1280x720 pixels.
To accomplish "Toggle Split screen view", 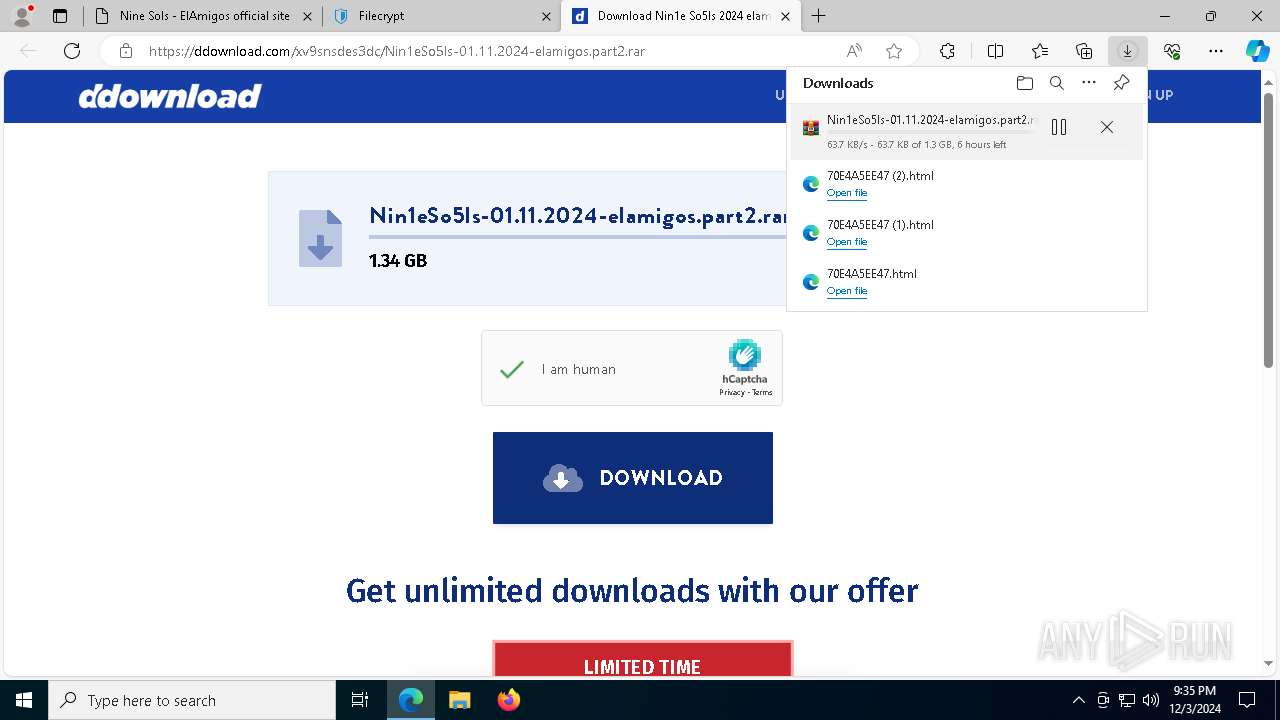I will [x=995, y=51].
